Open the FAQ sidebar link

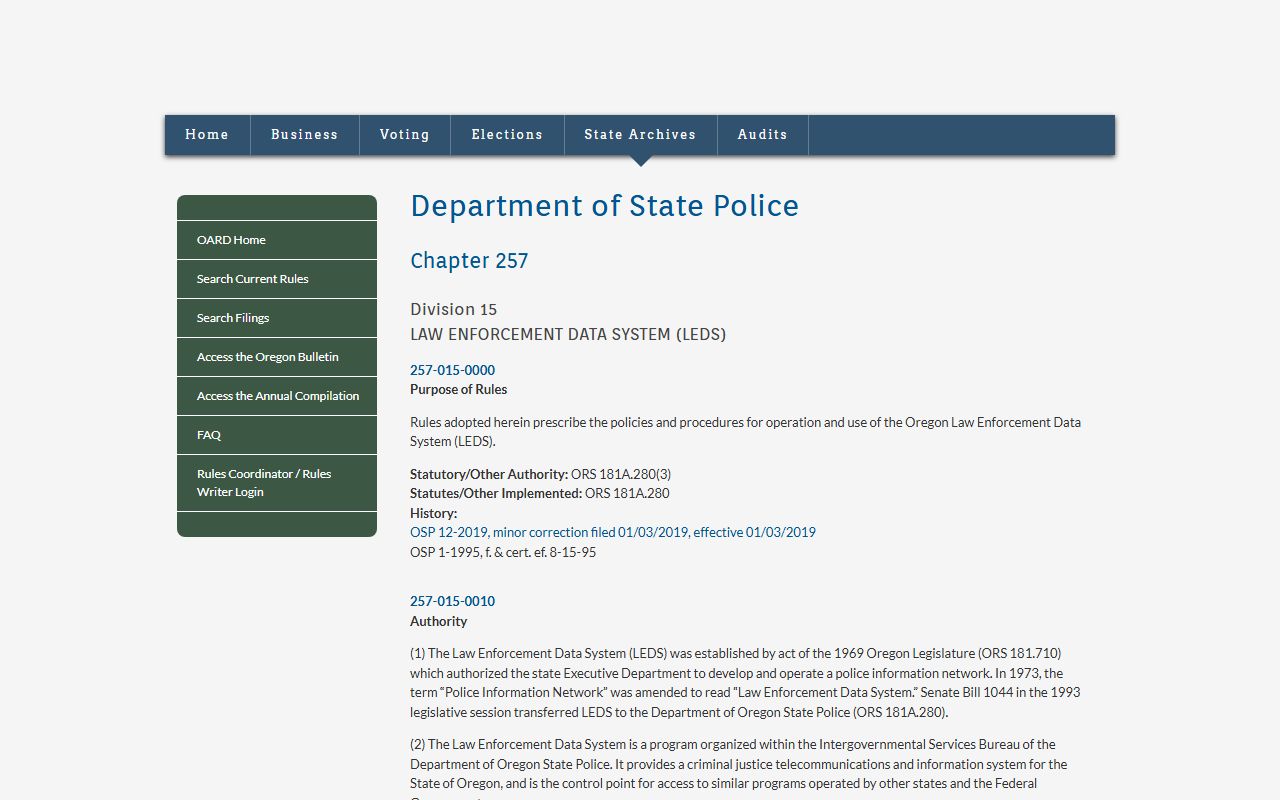coord(277,435)
